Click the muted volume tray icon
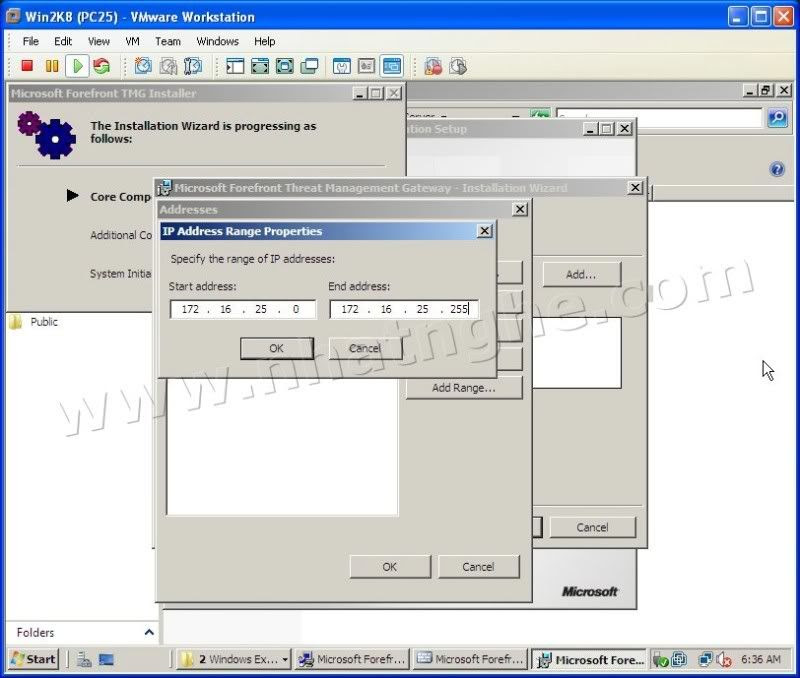This screenshot has height=678, width=800. pos(724,660)
